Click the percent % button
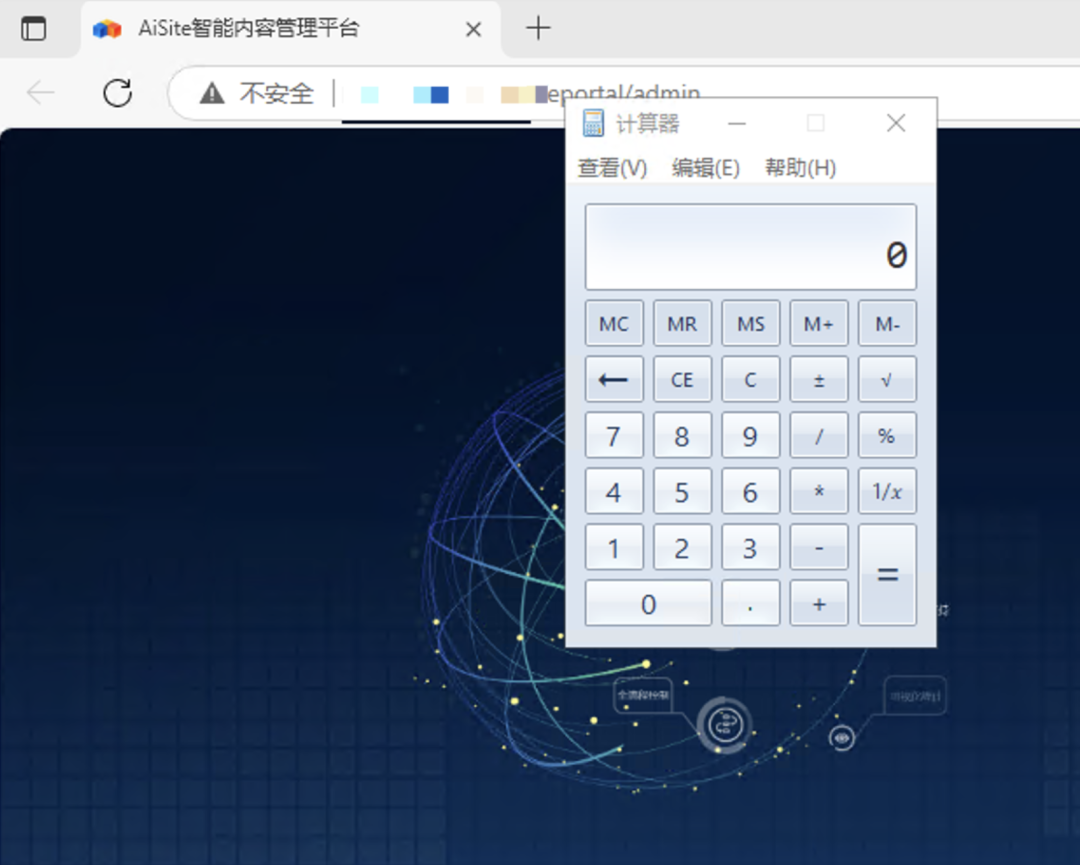This screenshot has width=1080, height=865. pos(887,435)
